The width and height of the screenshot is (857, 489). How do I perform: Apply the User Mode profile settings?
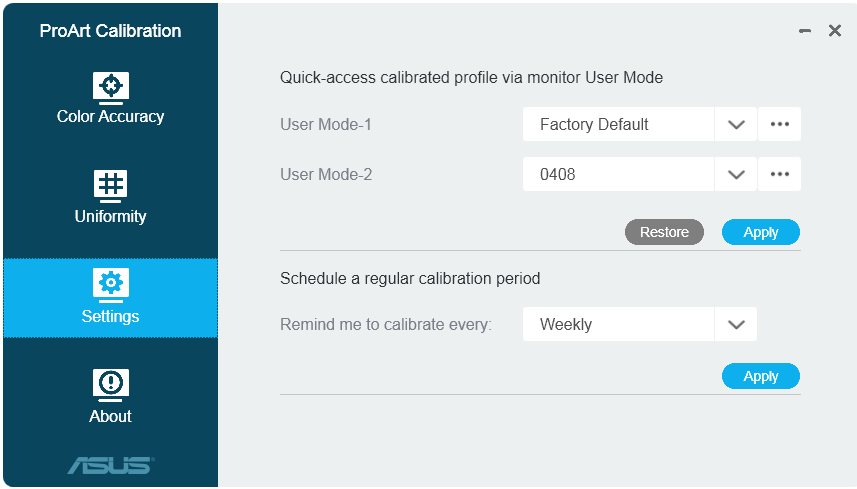(761, 232)
